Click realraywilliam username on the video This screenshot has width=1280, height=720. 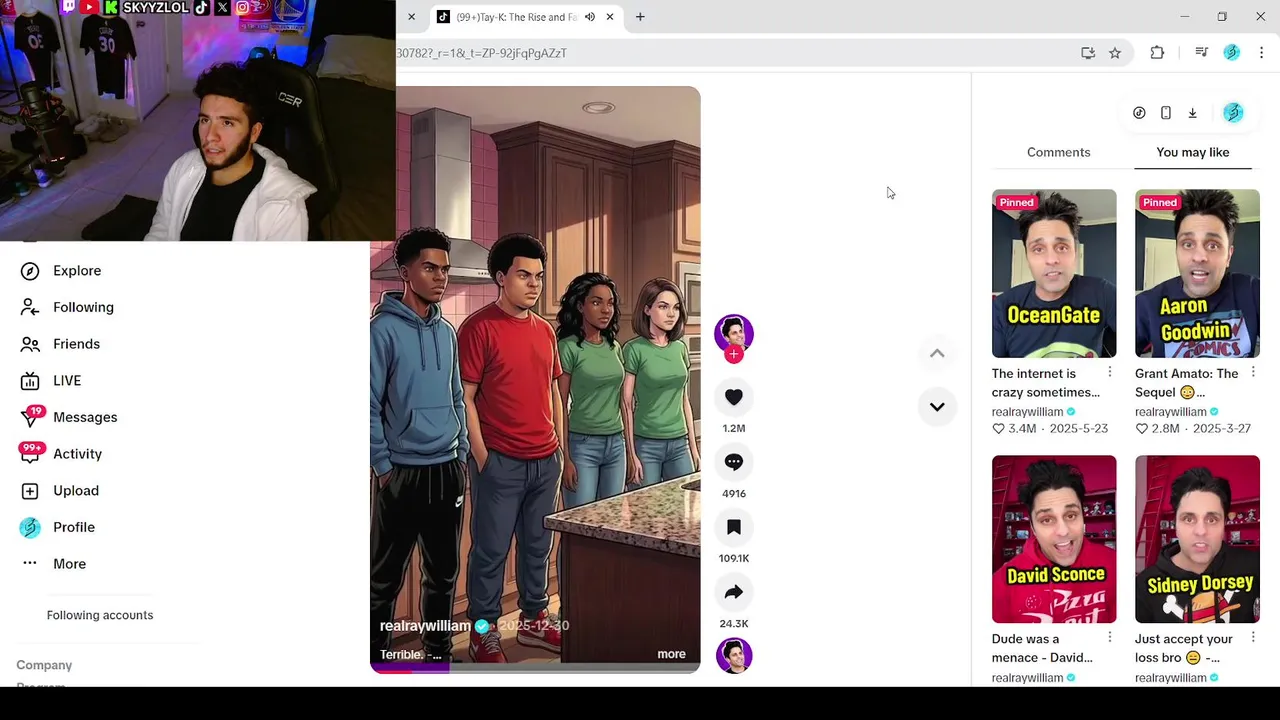point(425,626)
